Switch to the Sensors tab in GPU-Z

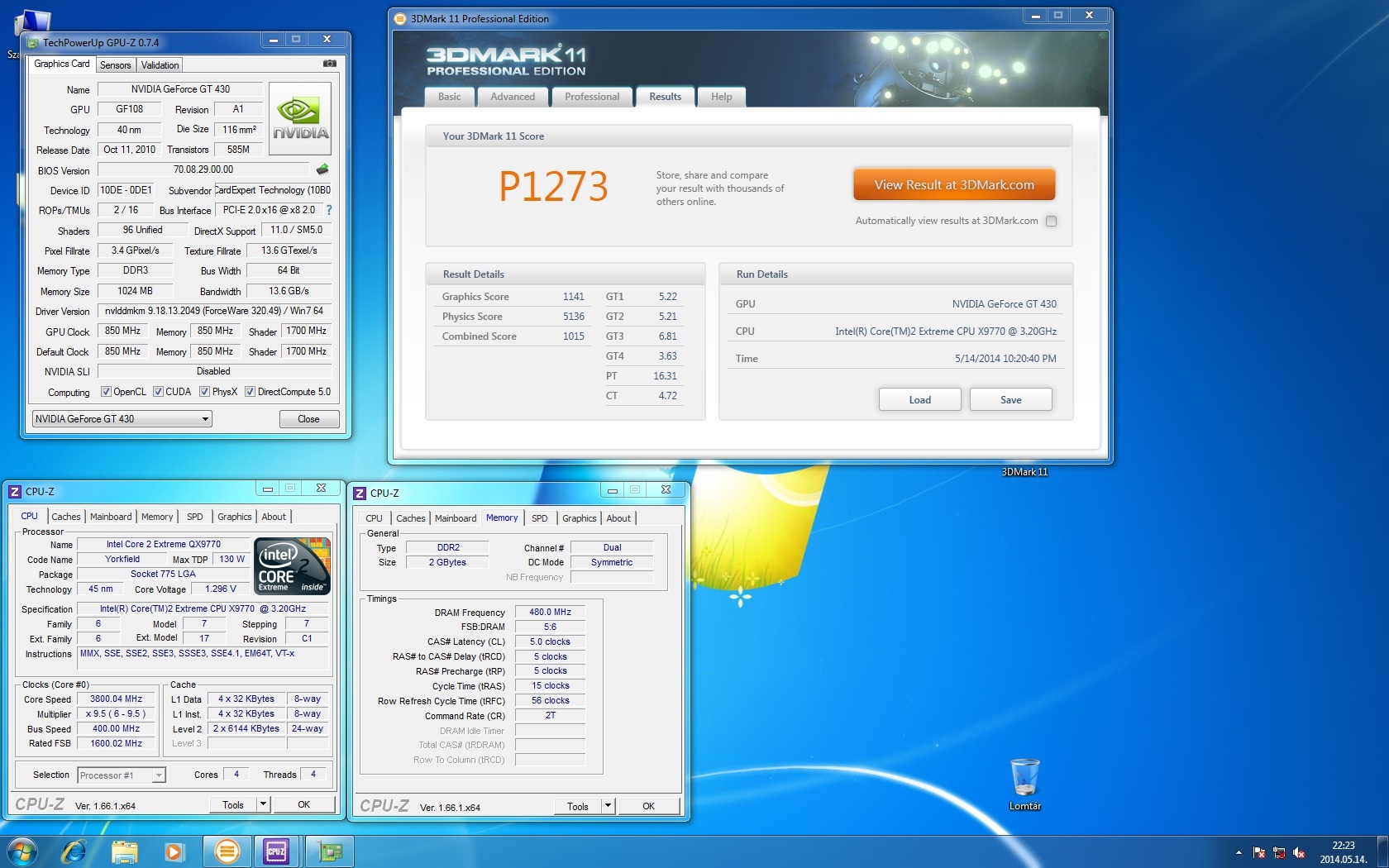116,64
